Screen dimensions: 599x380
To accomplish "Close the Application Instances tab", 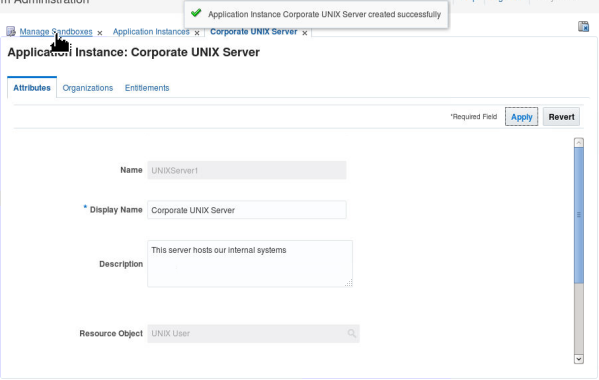I will point(197,33).
